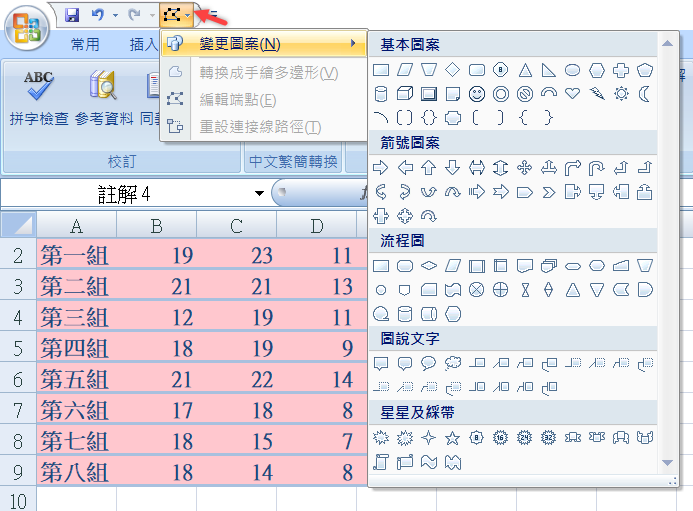Screen dimensions: 693x511
Task: Pick the flowchart decision diamond
Action: [x=429, y=266]
